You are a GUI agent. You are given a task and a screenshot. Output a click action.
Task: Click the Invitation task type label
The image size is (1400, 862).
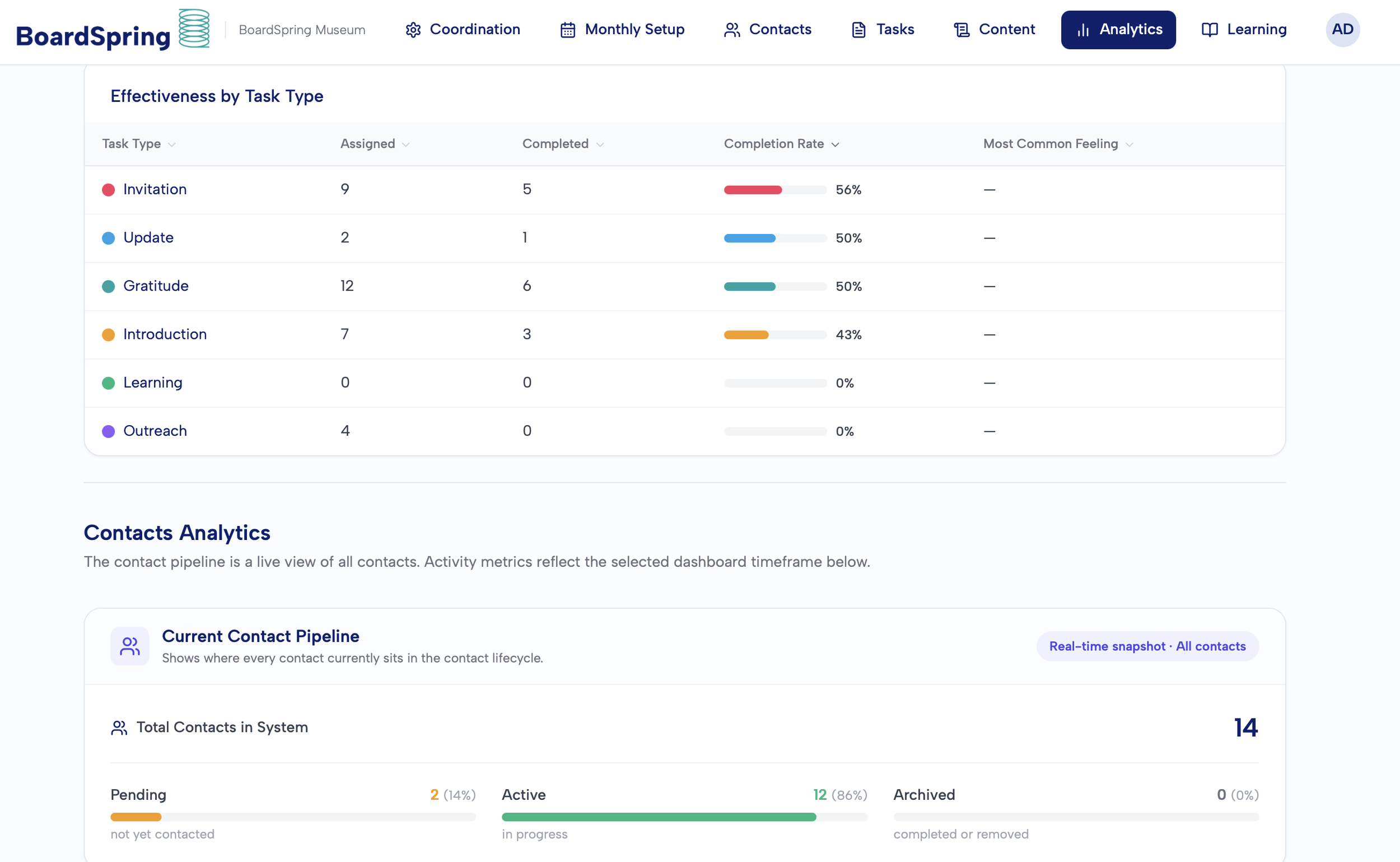(155, 189)
